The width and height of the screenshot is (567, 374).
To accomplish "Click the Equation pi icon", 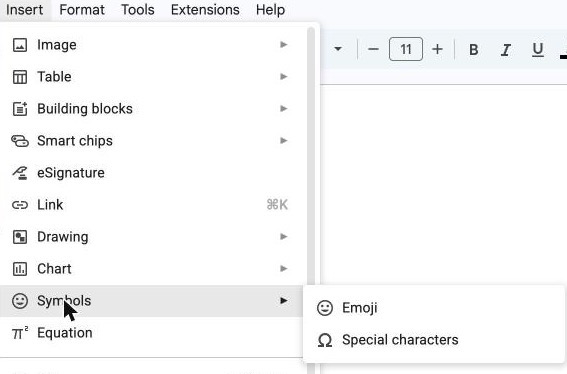I will pos(20,333).
